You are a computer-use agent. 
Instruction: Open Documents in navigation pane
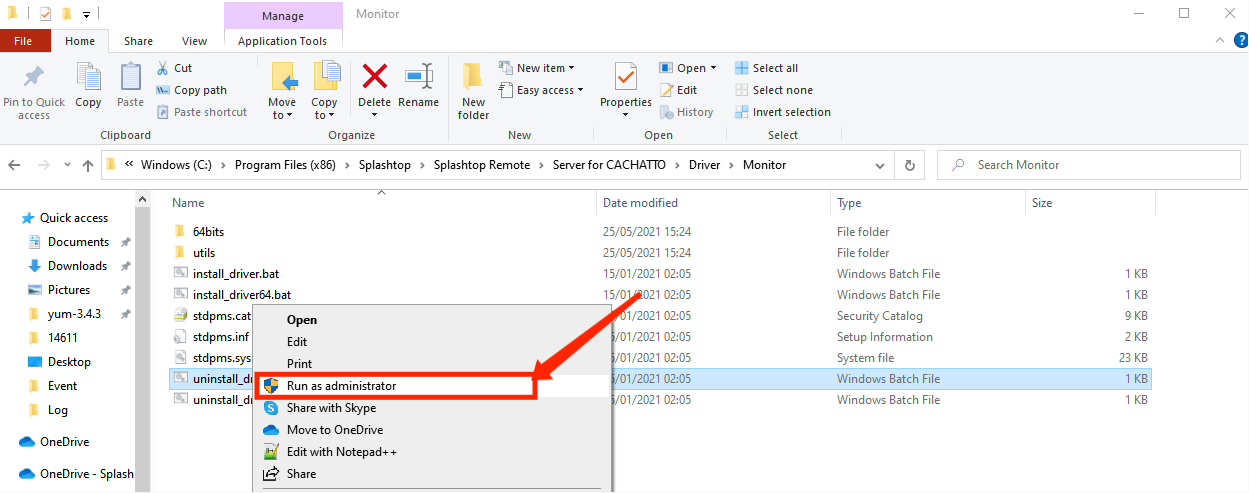78,242
